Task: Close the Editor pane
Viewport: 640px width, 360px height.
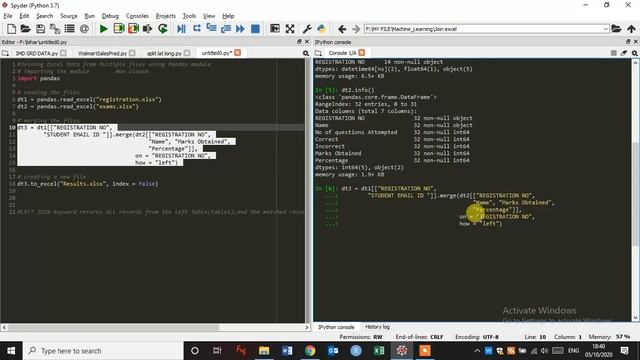Action: coord(307,42)
